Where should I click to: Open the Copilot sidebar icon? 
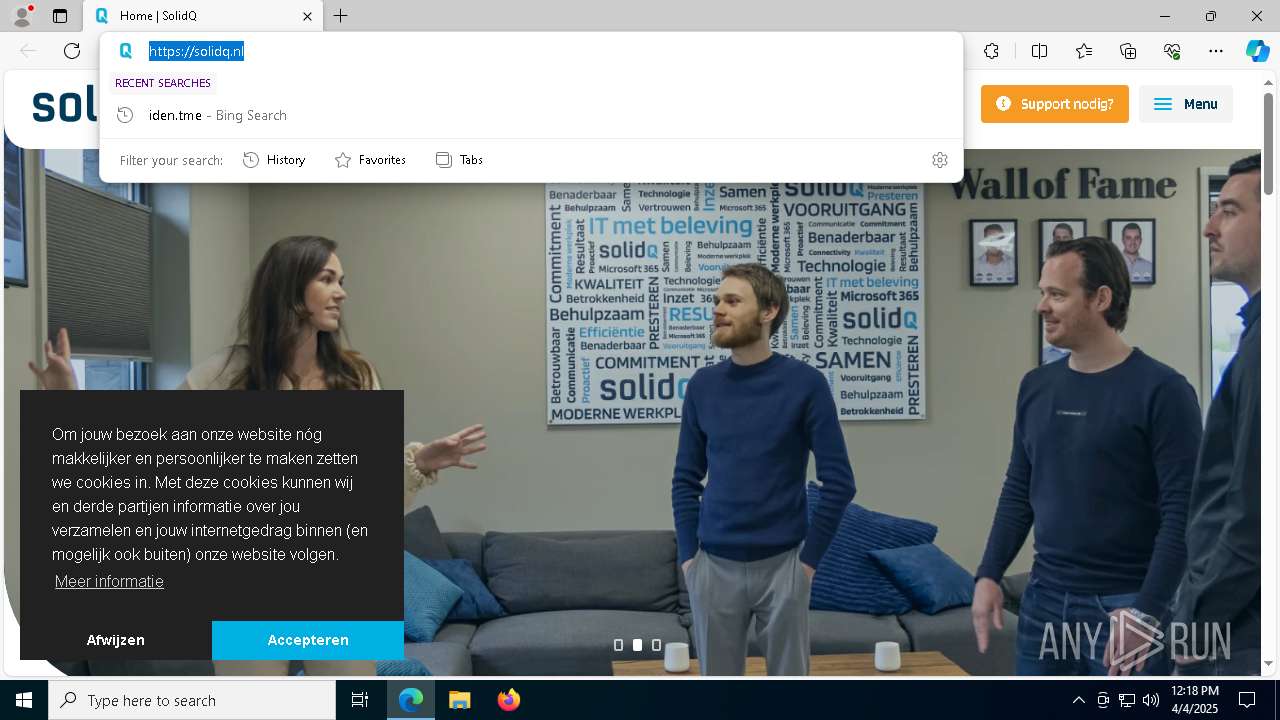click(x=1257, y=51)
